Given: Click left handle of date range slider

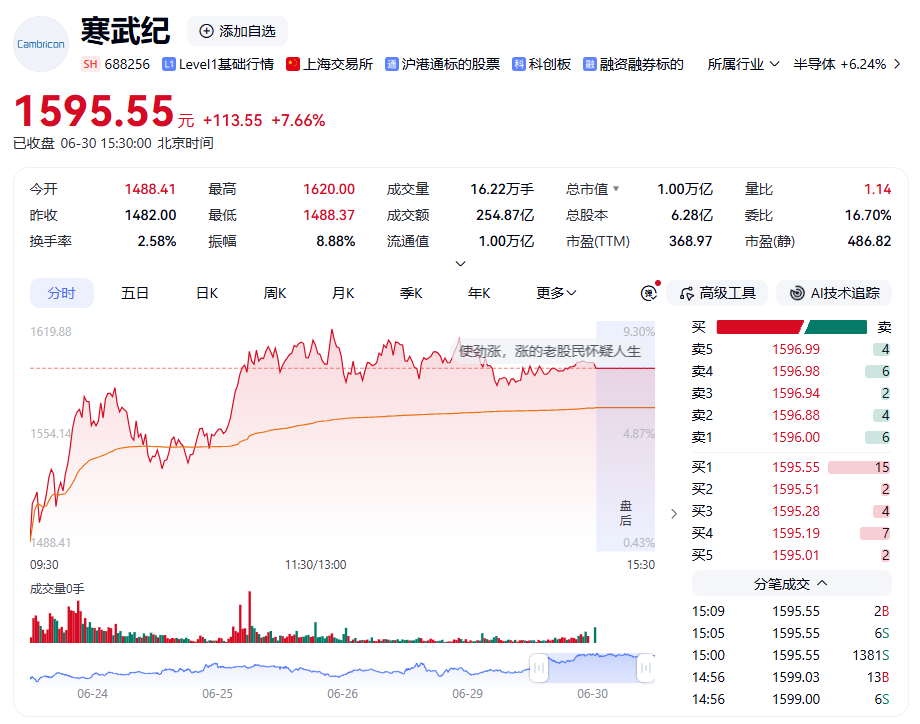Looking at the screenshot, I should click(x=539, y=668).
